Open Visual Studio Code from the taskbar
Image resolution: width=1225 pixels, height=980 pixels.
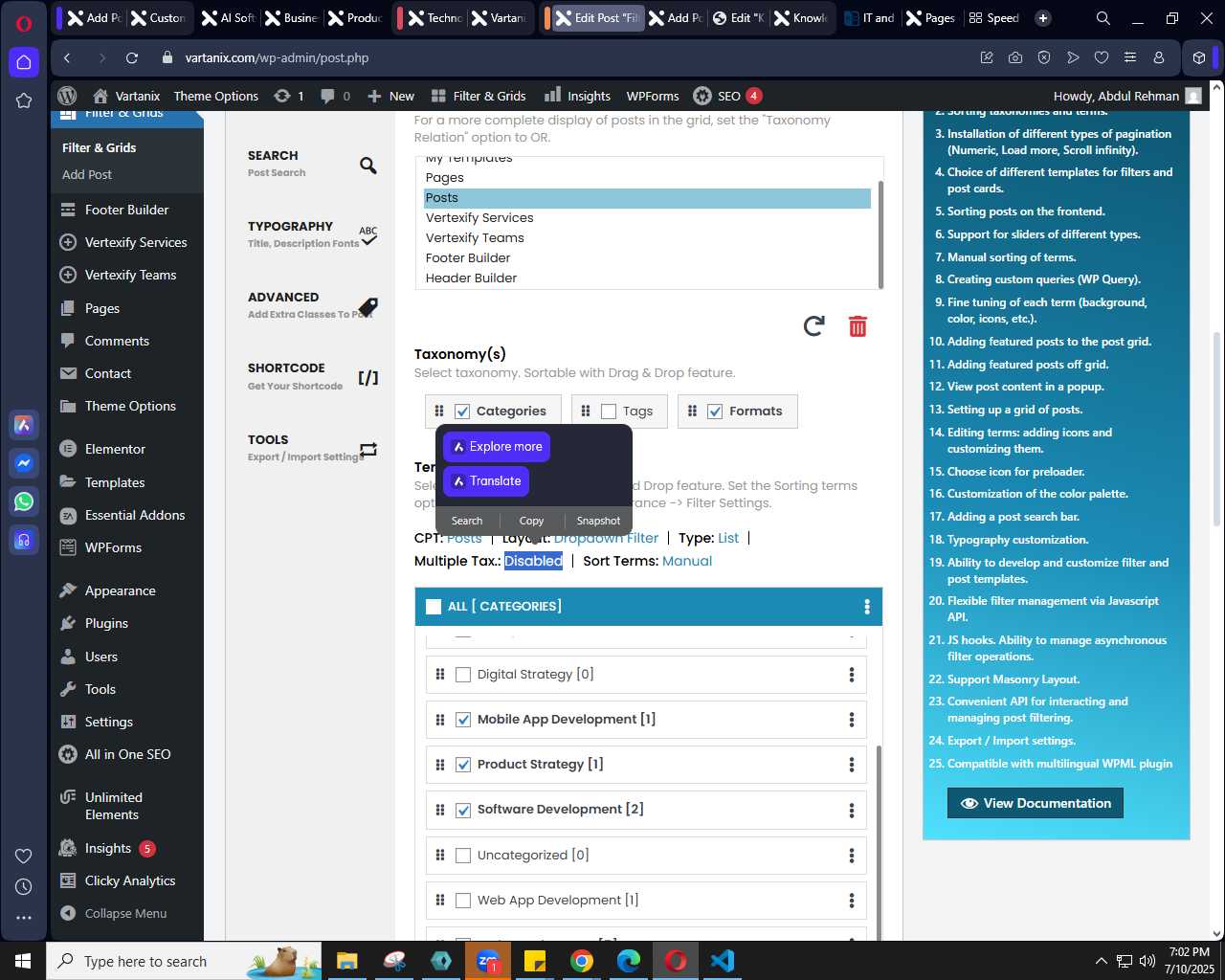(723, 961)
